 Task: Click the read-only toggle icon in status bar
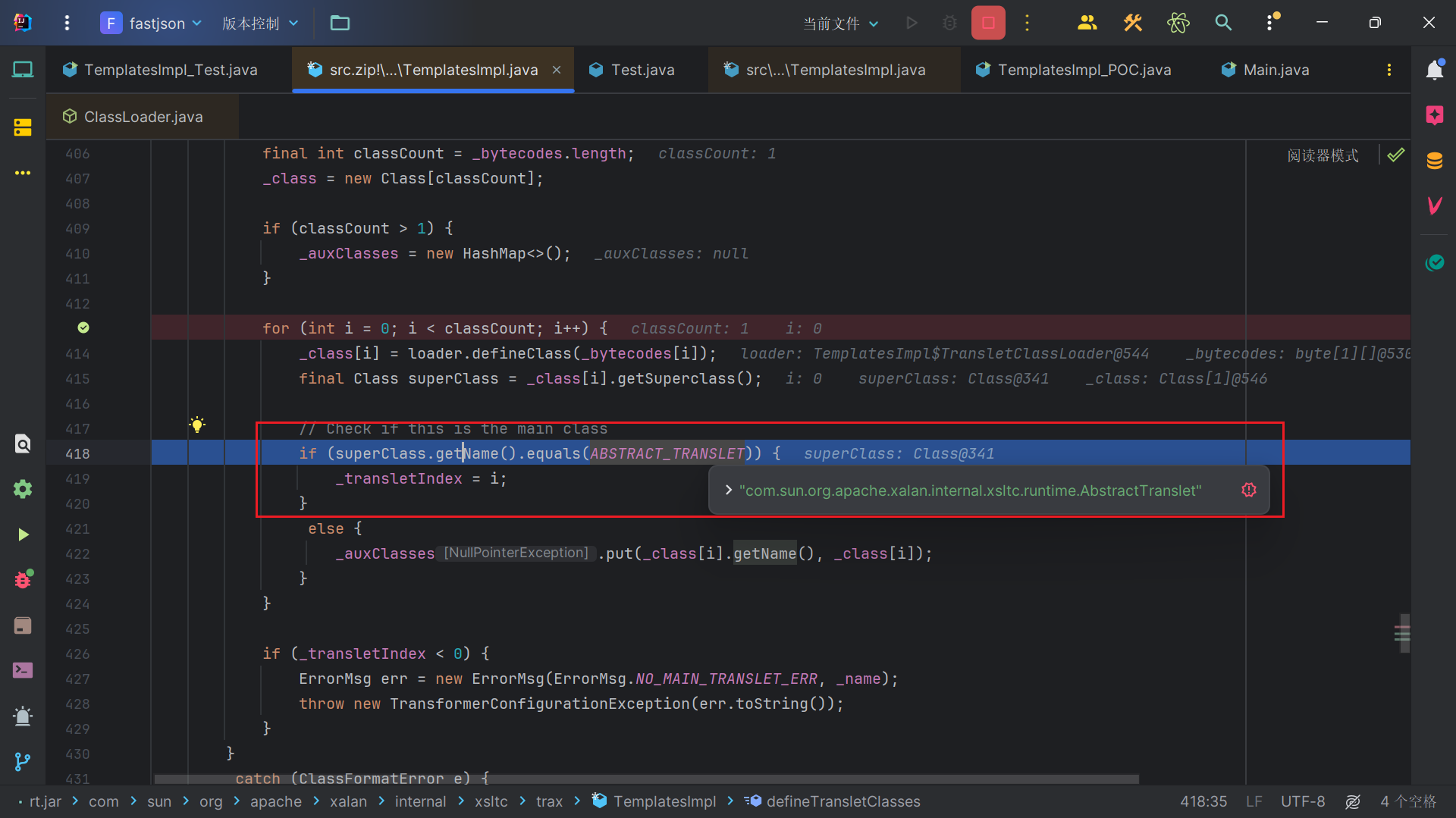[x=1353, y=802]
